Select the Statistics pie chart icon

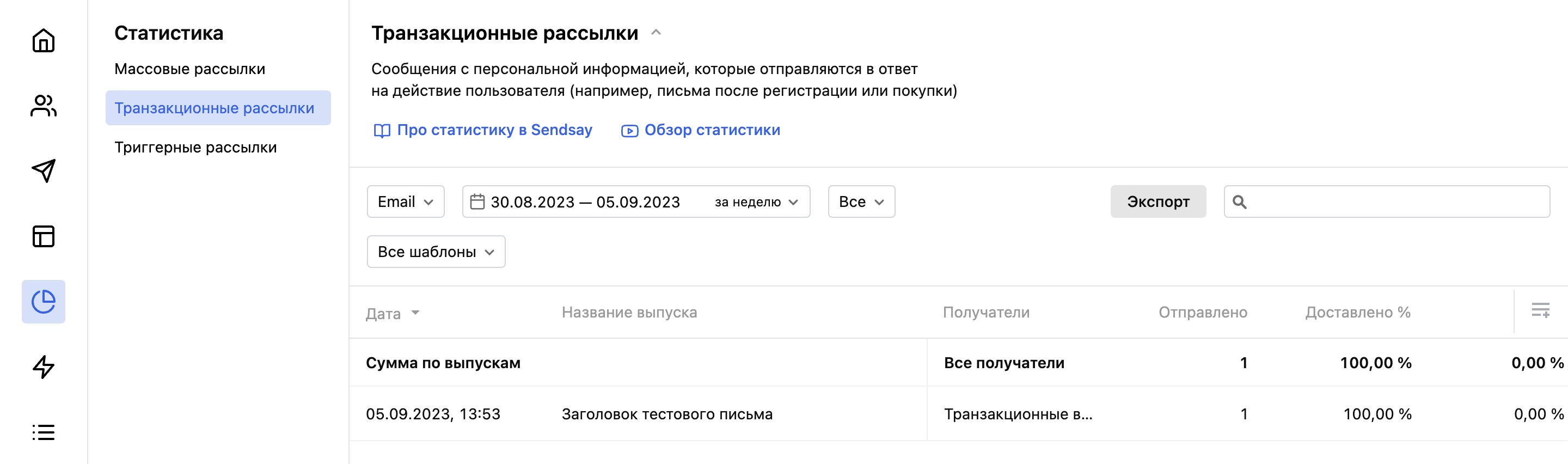coord(43,301)
